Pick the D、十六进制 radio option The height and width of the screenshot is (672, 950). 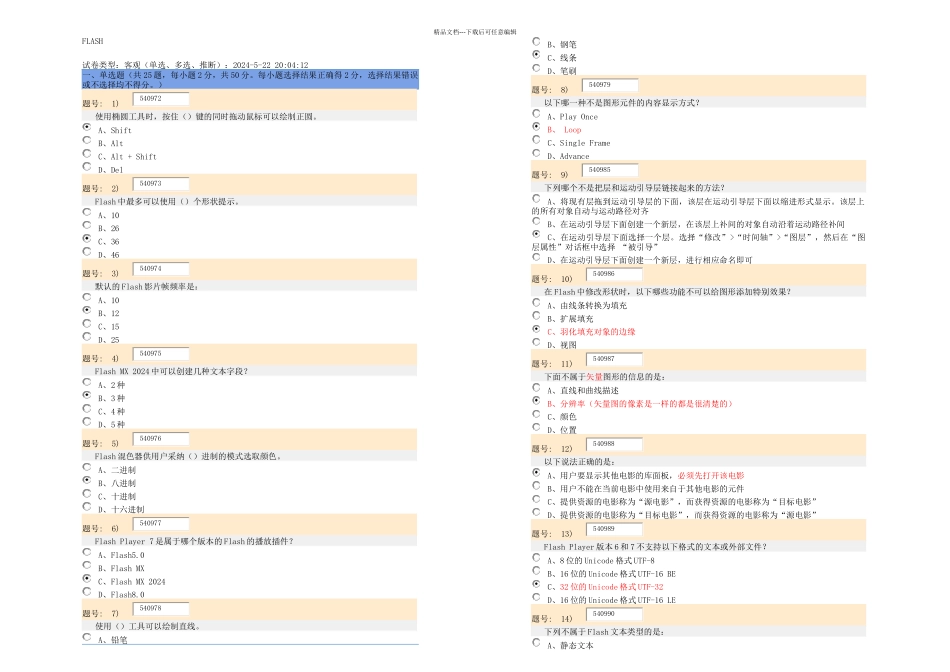click(x=87, y=506)
